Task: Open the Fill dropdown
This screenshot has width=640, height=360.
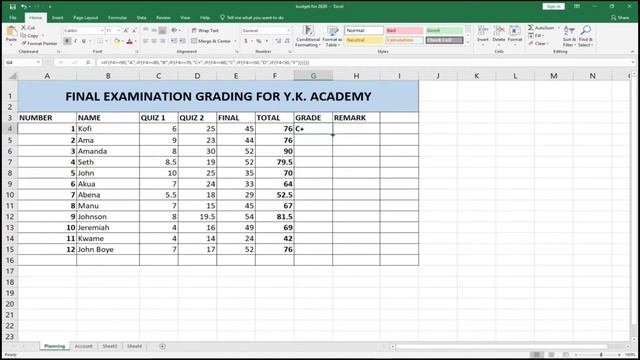Action: pyautogui.click(x=536, y=36)
